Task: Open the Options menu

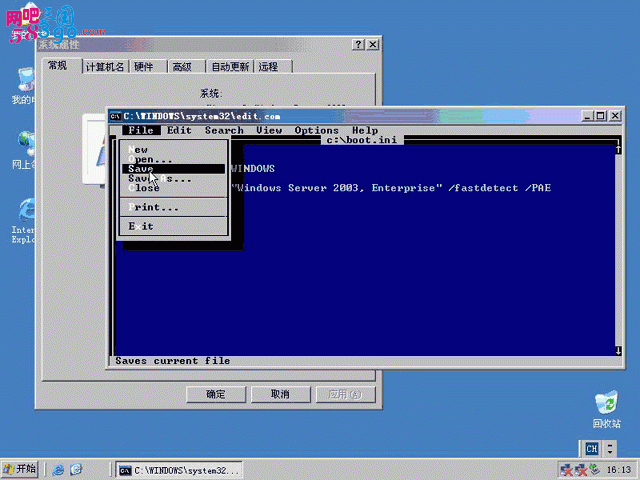Action: coord(317,130)
